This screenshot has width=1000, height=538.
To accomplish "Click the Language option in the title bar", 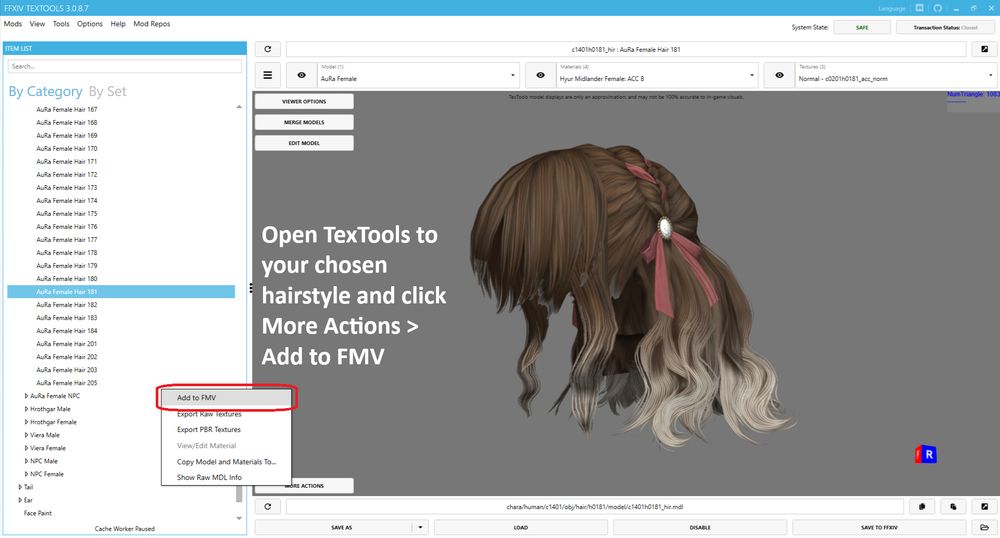I will (892, 9).
